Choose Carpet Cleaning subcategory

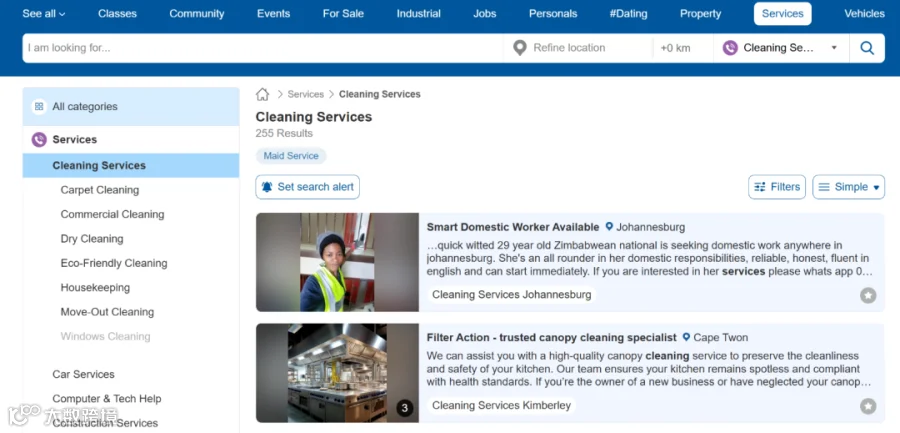(x=100, y=190)
